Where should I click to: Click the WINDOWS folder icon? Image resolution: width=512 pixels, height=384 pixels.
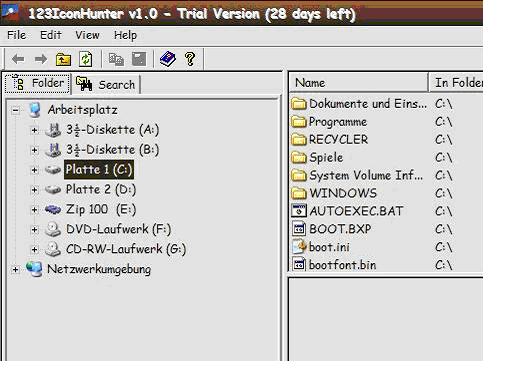point(299,193)
